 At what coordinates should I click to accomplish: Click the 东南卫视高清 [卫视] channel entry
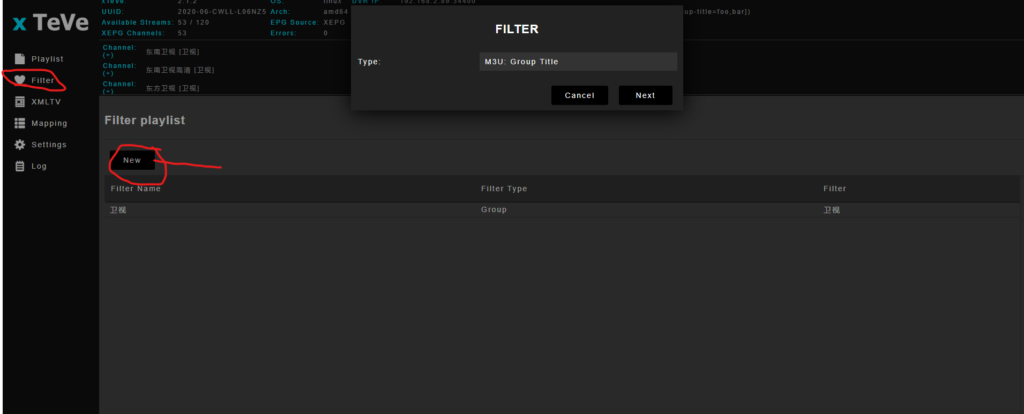click(x=180, y=70)
